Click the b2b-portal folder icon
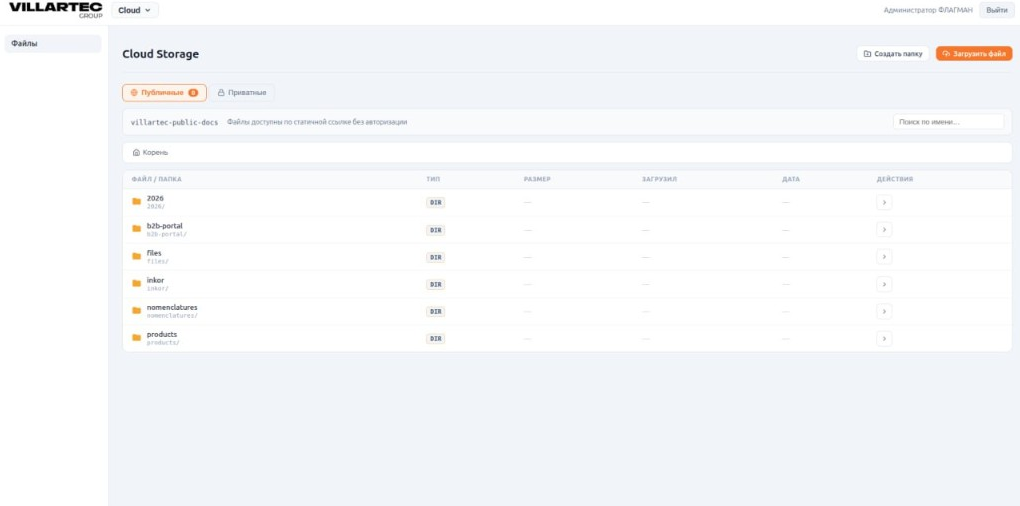This screenshot has height=506, width=1020. tap(137, 229)
